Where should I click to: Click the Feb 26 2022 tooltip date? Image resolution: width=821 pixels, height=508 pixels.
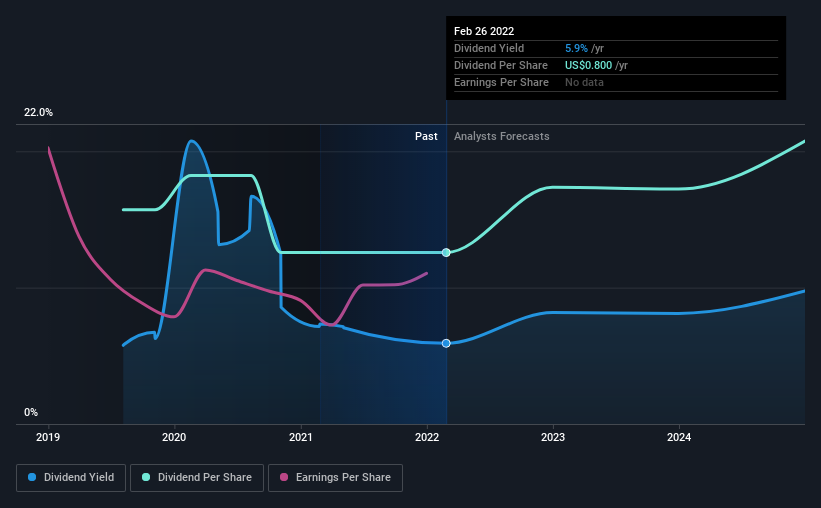point(484,31)
